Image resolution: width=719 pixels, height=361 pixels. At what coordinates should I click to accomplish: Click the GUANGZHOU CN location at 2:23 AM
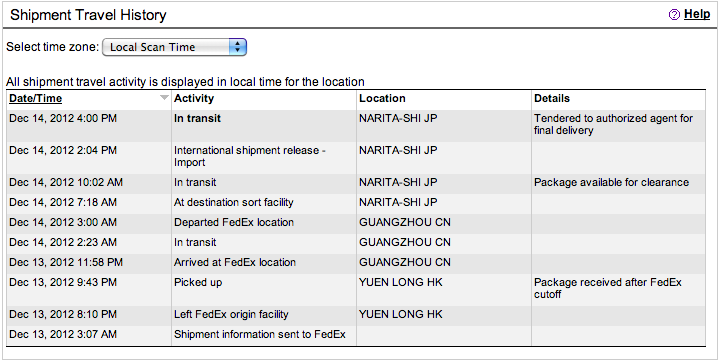point(404,242)
